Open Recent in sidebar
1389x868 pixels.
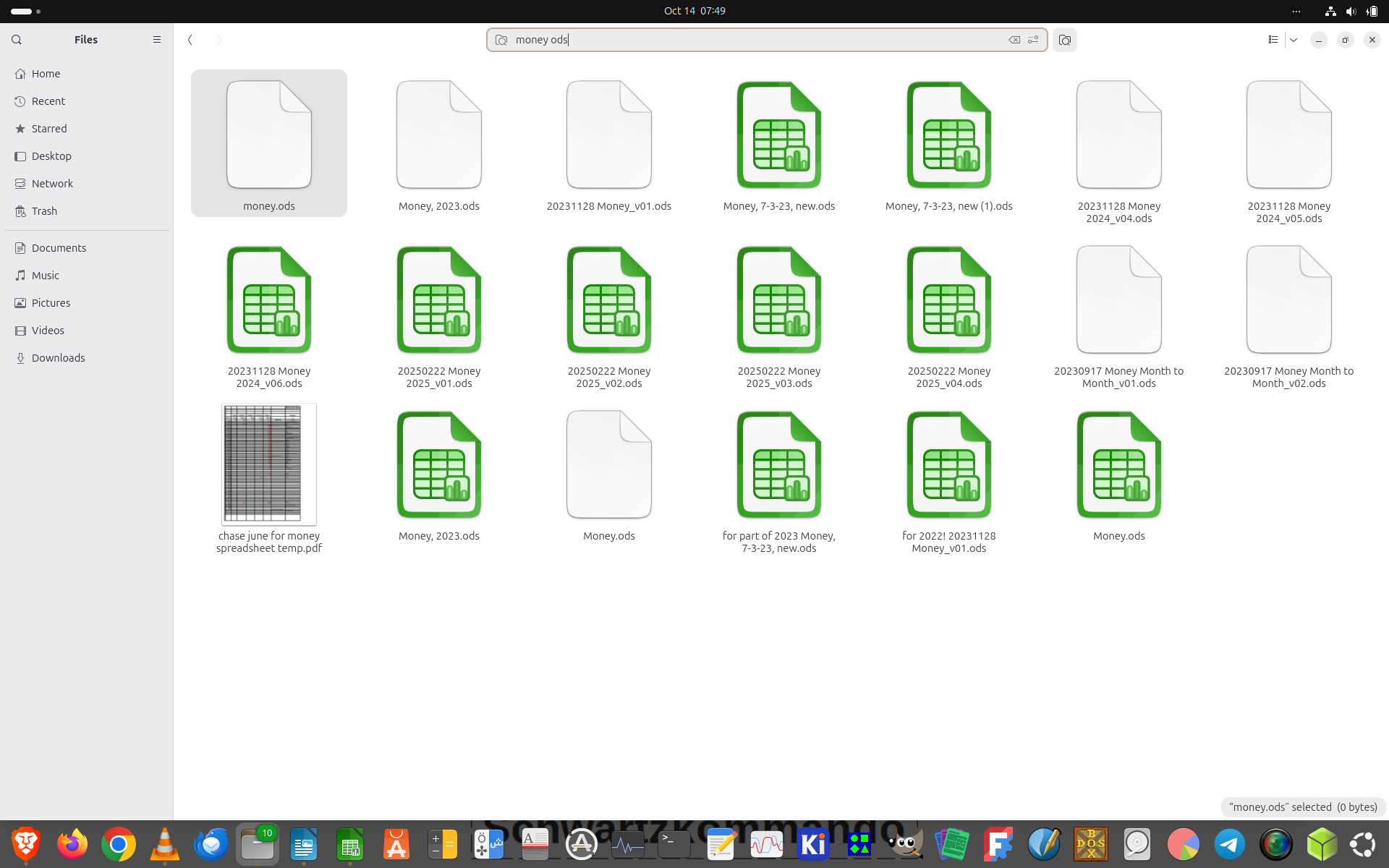click(48, 101)
